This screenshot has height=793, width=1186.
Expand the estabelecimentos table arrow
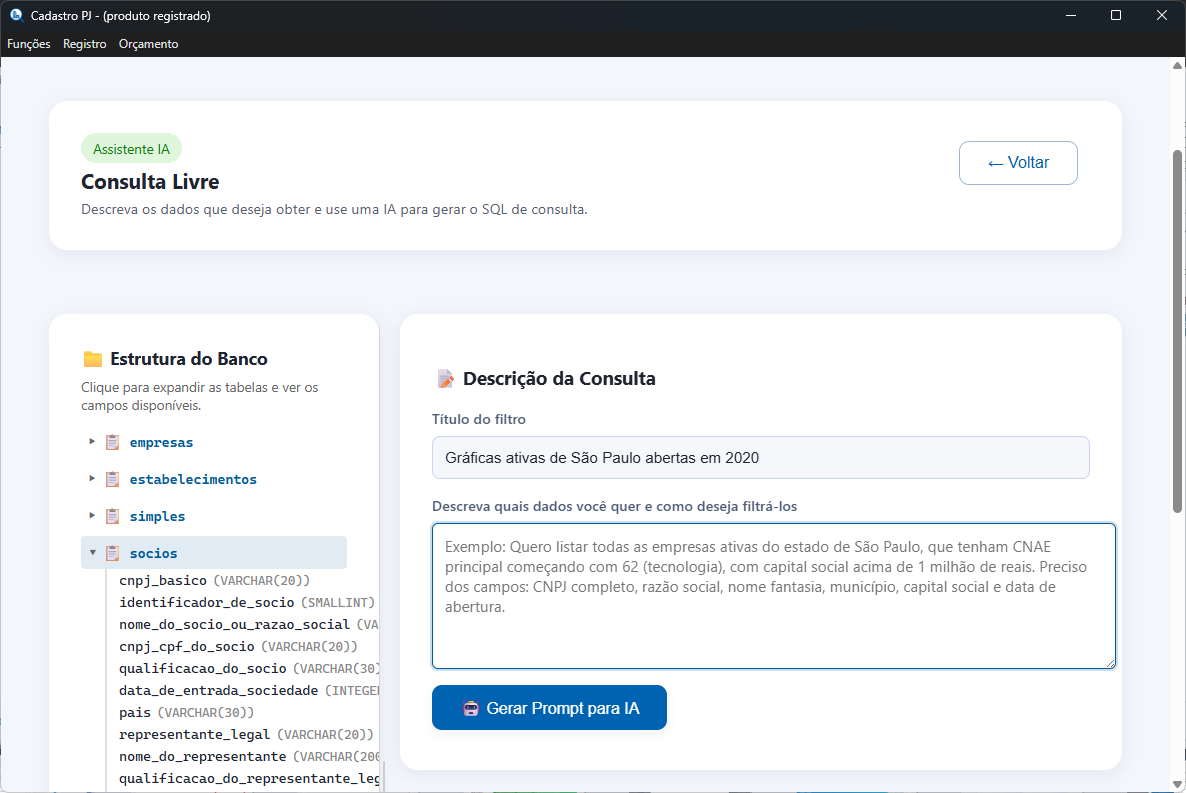pyautogui.click(x=92, y=478)
